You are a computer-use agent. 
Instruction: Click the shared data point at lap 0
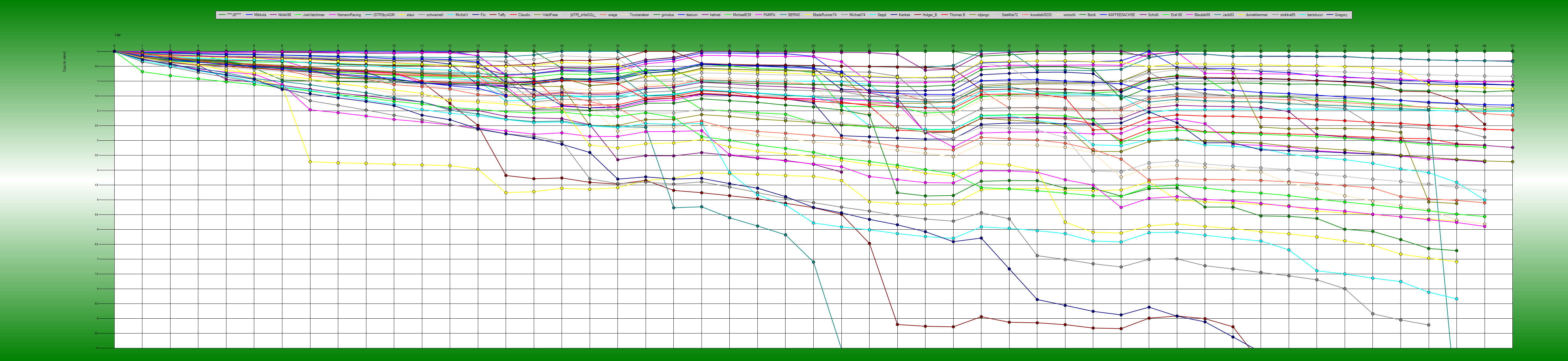point(114,52)
